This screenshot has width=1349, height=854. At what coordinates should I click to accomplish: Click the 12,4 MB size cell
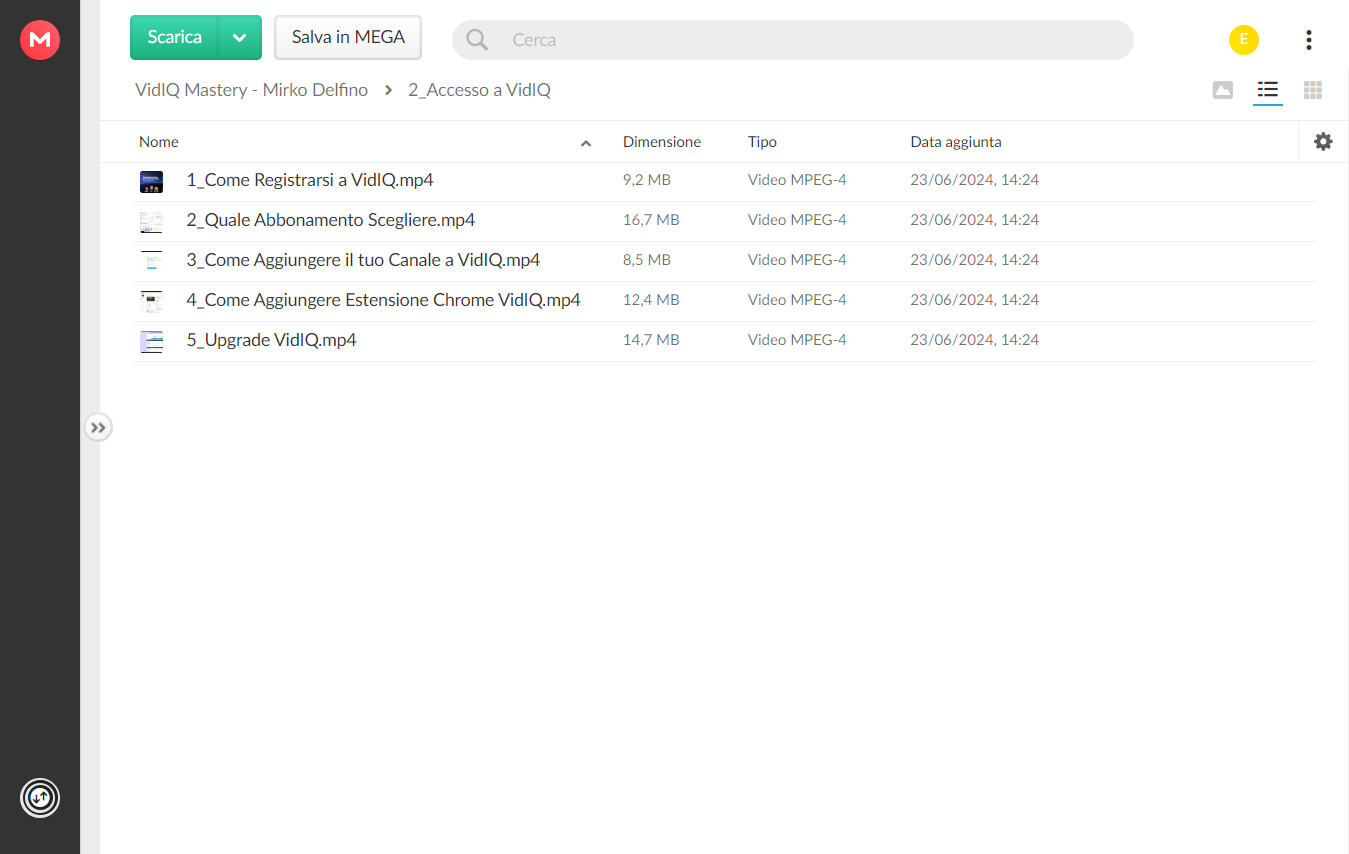pyautogui.click(x=651, y=300)
